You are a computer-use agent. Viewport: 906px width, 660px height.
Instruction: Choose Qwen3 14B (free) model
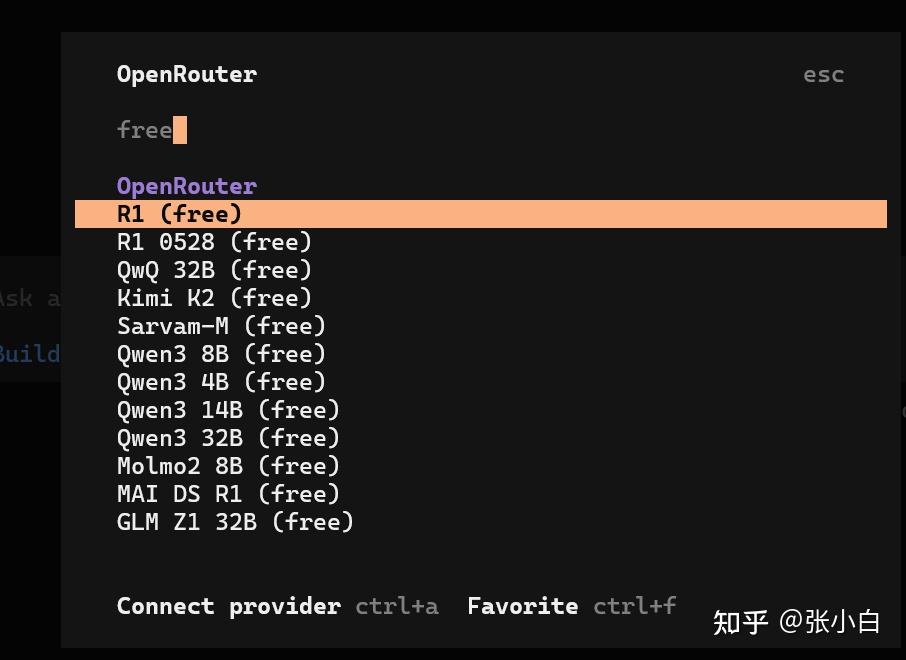pos(229,410)
